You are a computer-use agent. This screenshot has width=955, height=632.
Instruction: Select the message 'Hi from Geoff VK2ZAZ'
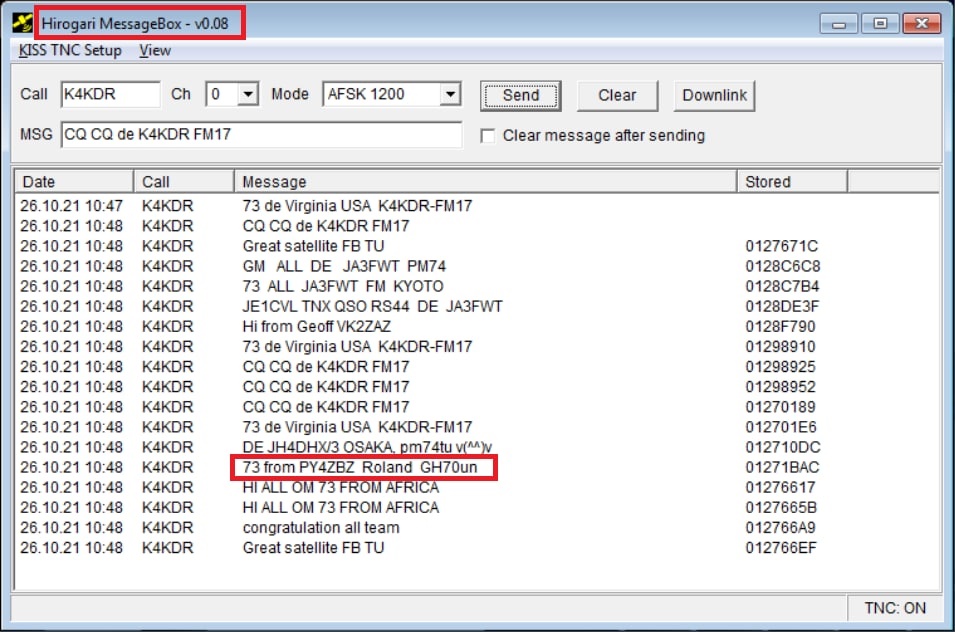click(317, 326)
